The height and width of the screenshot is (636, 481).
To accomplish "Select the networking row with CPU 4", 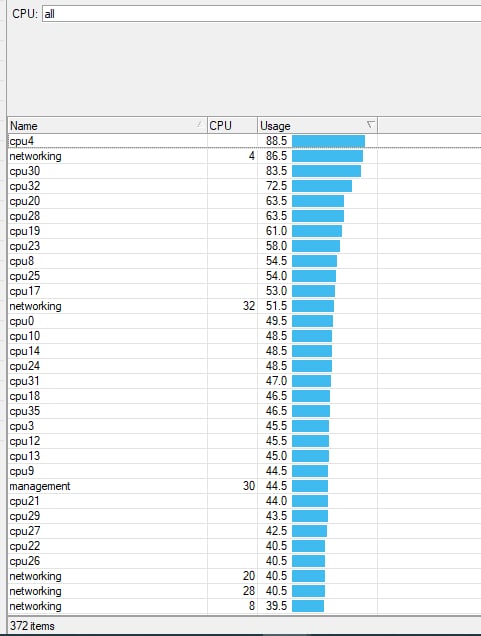I will (x=244, y=156).
